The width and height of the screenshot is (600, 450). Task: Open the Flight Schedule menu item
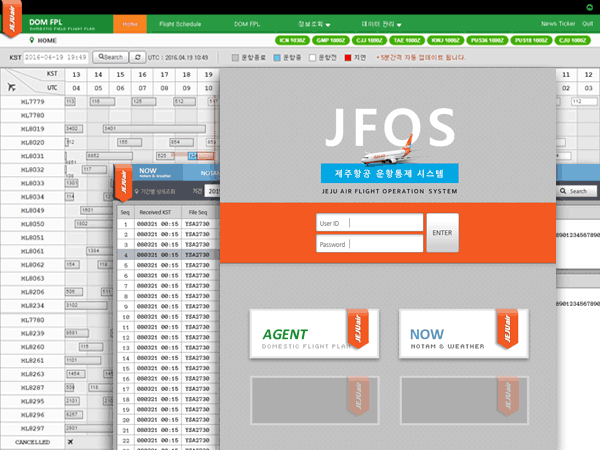coord(180,24)
